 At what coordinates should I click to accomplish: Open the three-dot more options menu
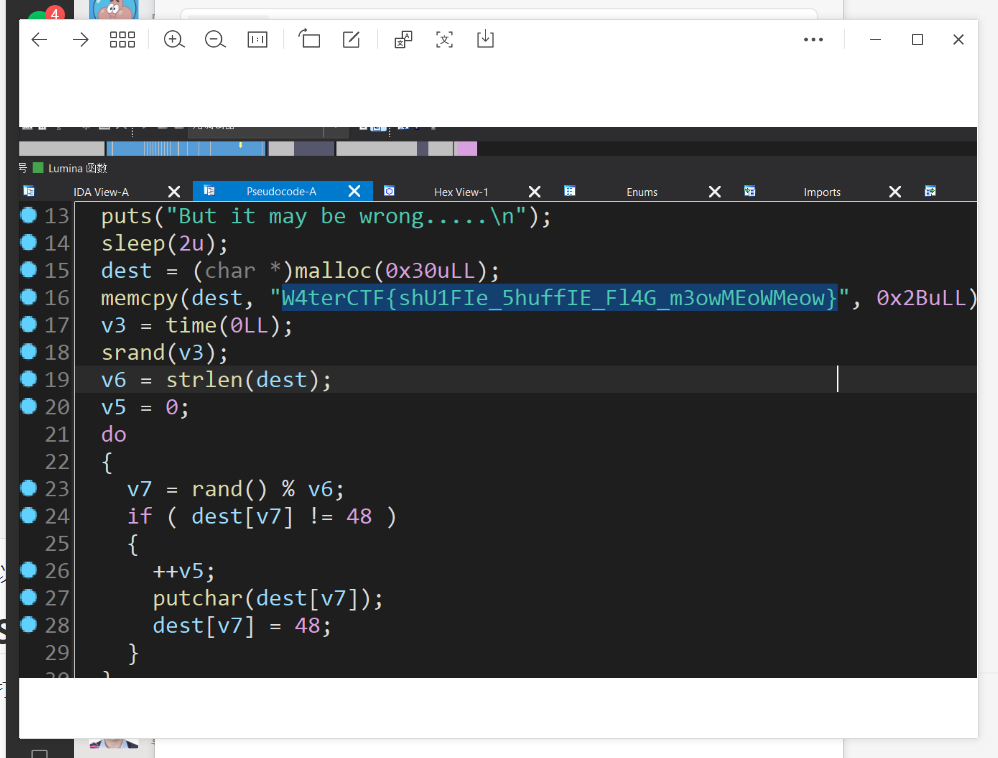coord(813,40)
